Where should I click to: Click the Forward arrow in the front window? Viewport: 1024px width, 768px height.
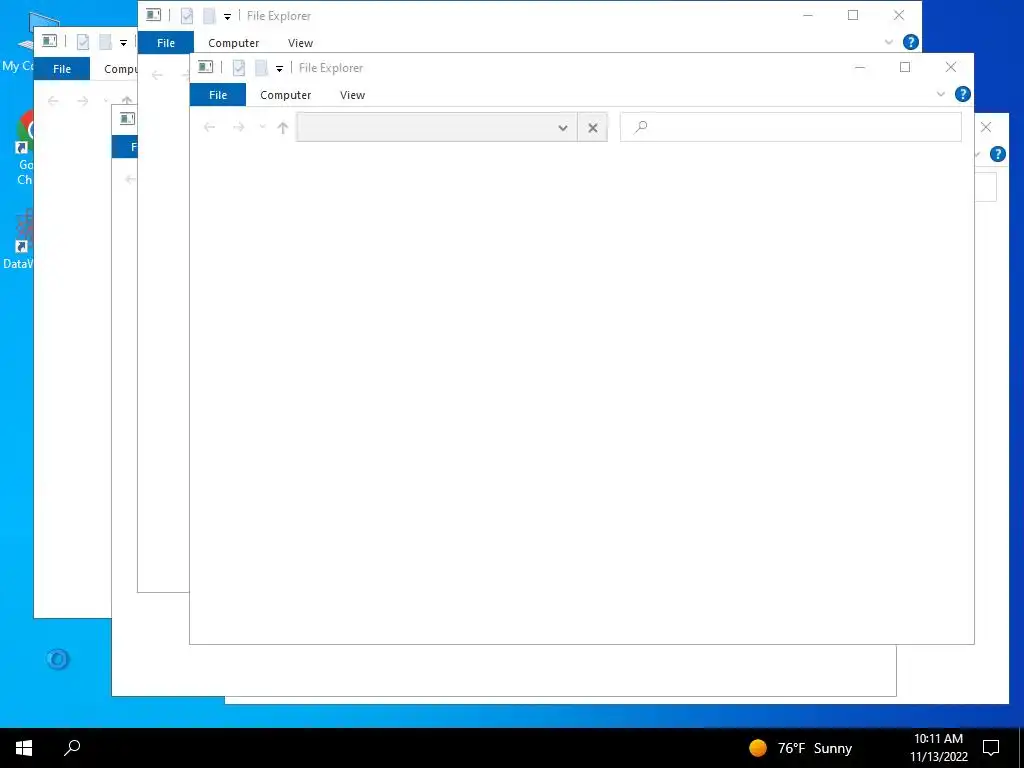click(239, 127)
